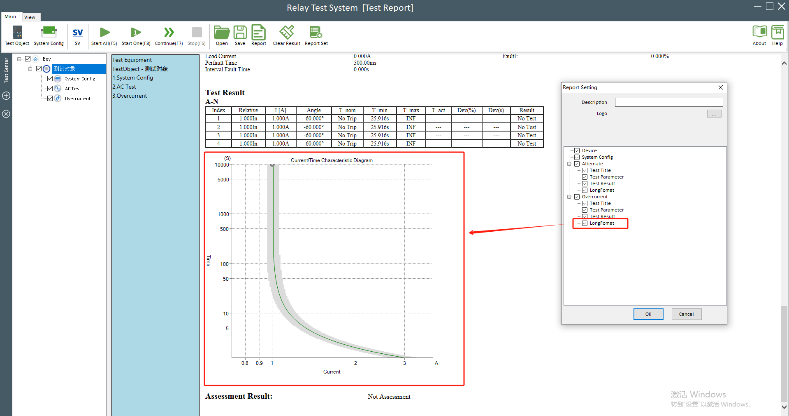Toggle System Config checkbox in Report Setting

coord(577,157)
